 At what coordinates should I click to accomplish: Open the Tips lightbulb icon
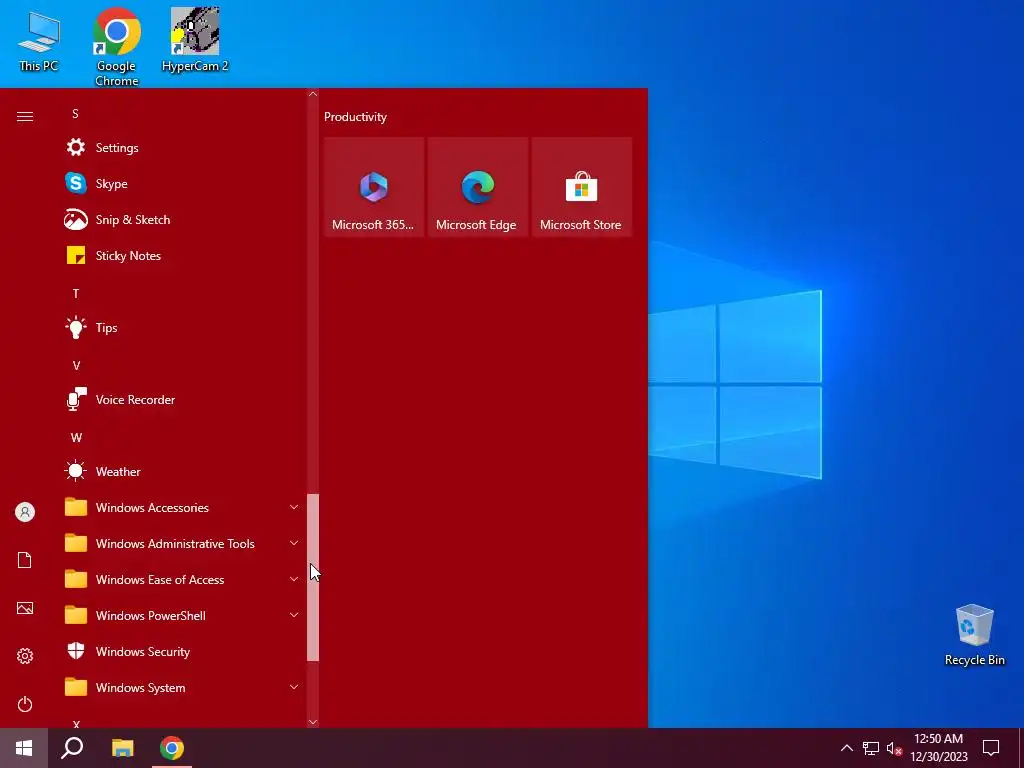click(76, 327)
